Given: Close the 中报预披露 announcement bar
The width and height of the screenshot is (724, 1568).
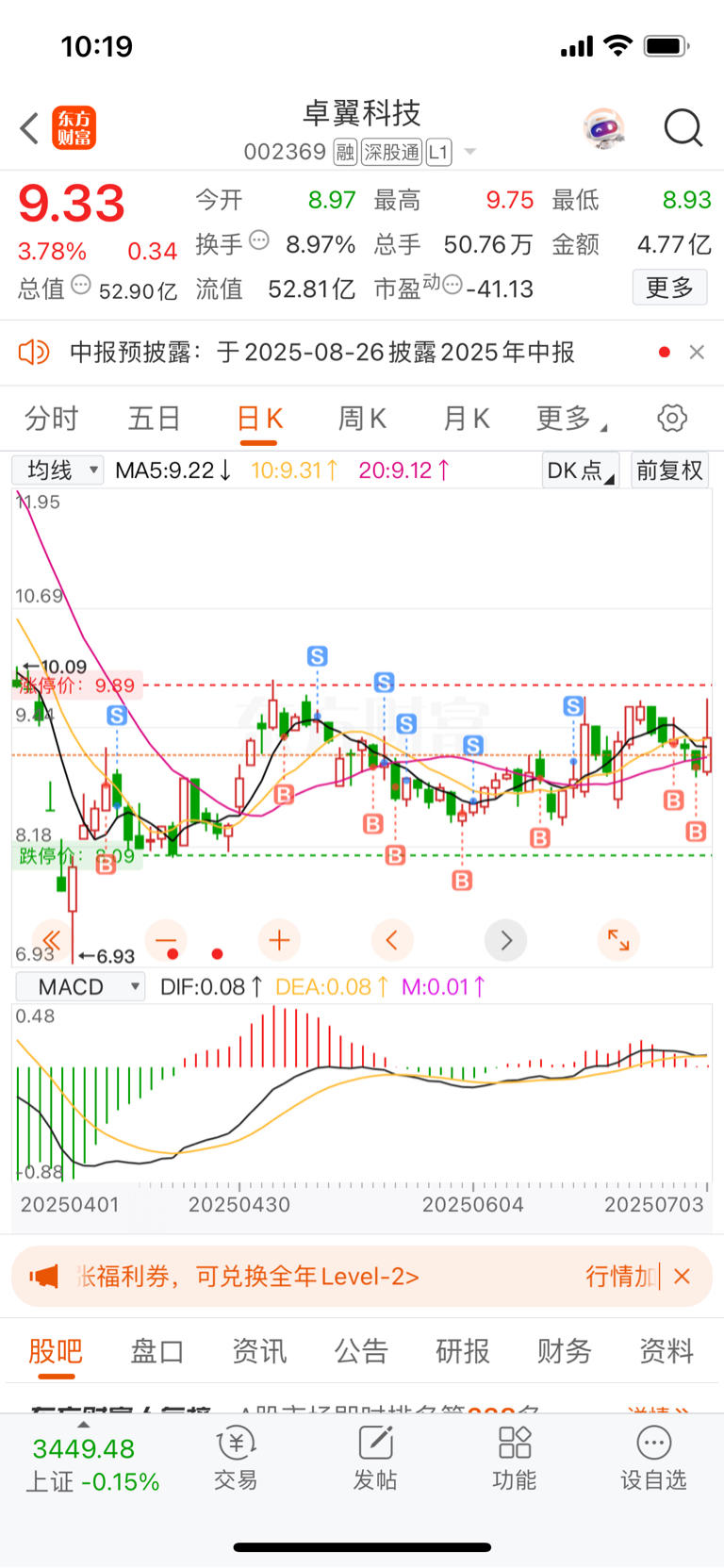Looking at the screenshot, I should pyautogui.click(x=697, y=352).
